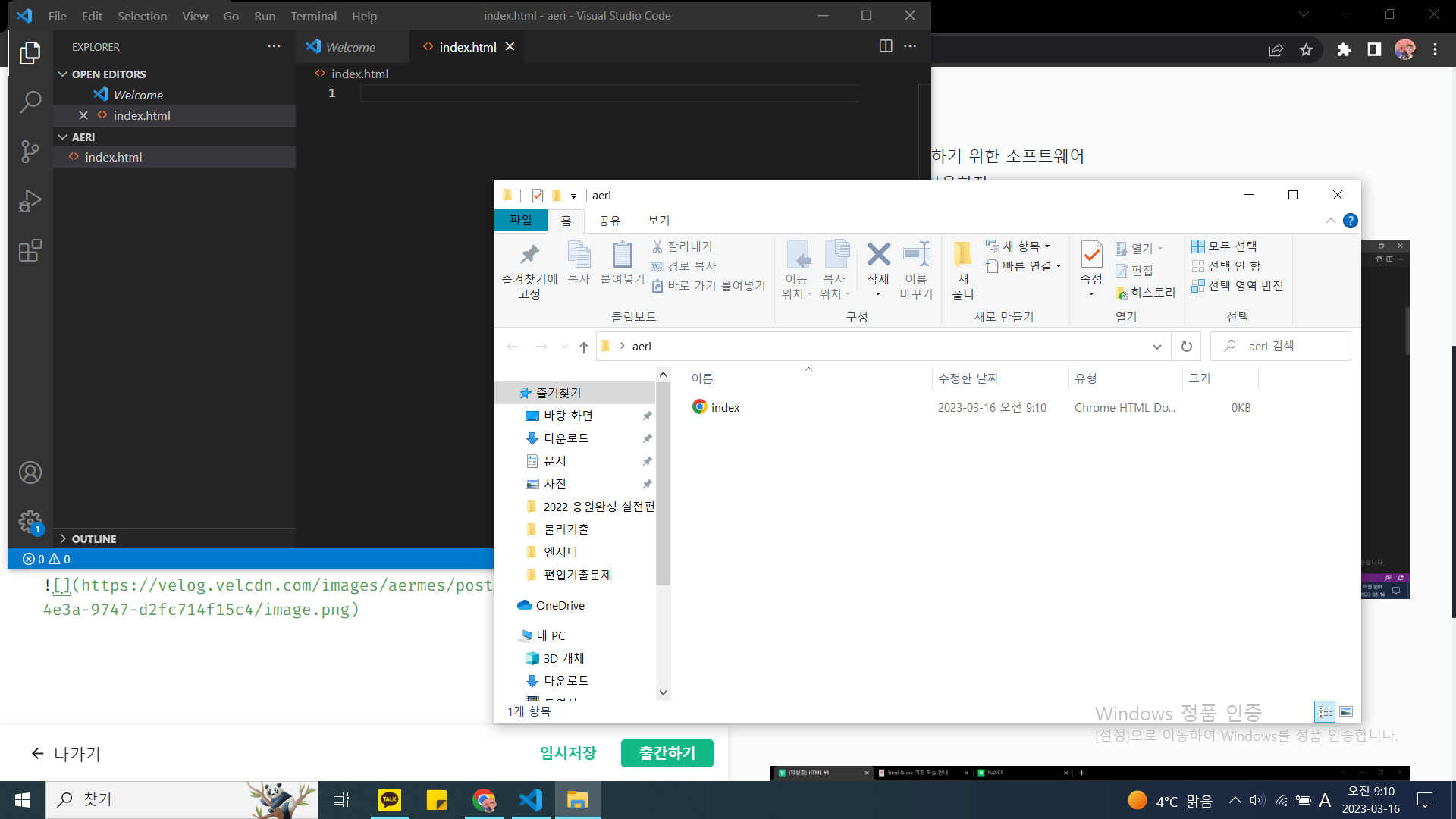Open Run and Debug view
This screenshot has width=1456, height=819.
(30, 201)
